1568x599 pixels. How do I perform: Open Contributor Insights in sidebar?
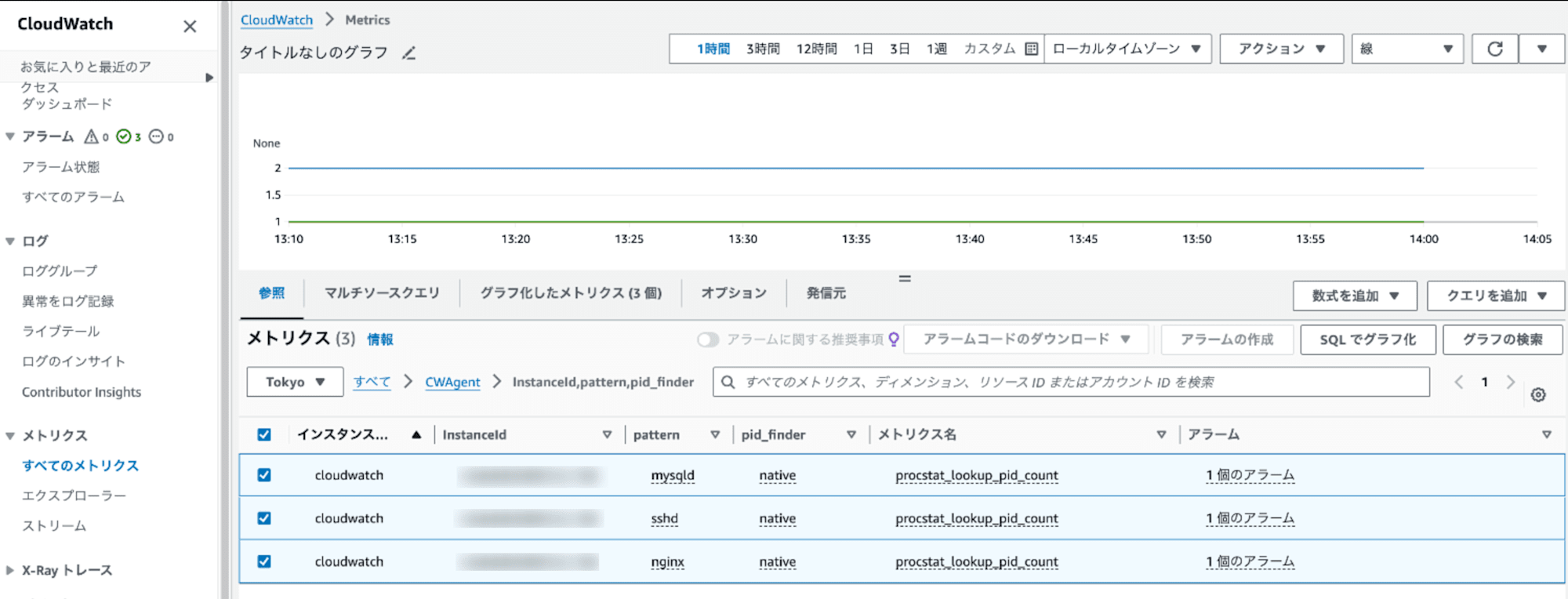click(x=82, y=392)
